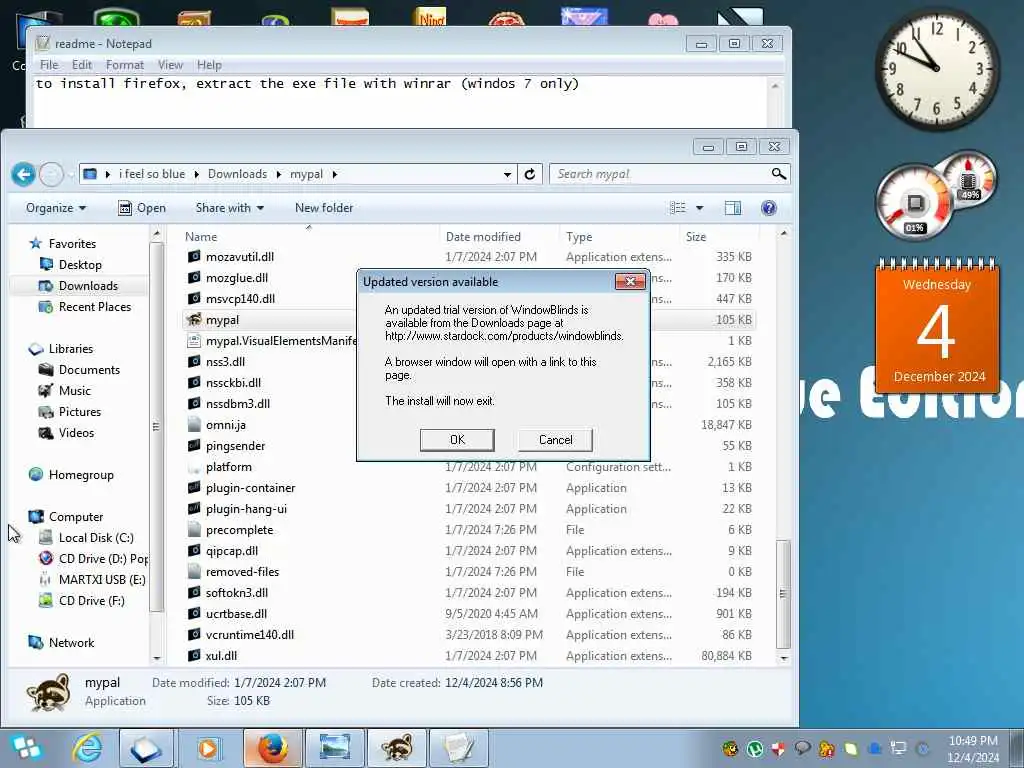Open Notepad Help menu
Screen dimensions: 1024x768
tap(209, 65)
